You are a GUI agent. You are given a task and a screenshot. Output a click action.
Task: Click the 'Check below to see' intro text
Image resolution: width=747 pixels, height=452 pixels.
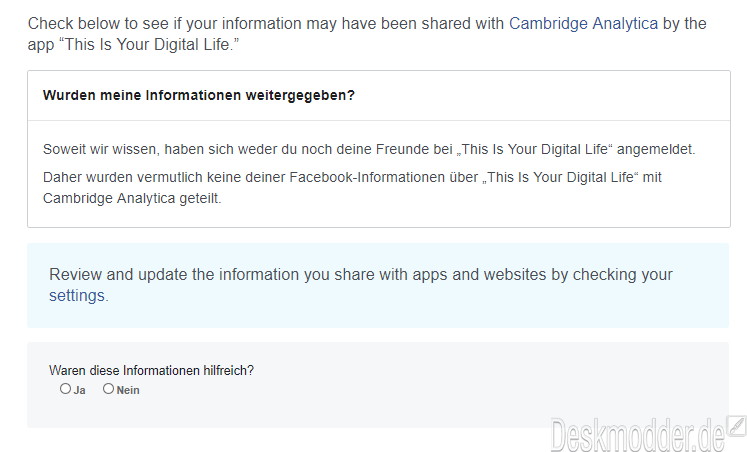(367, 34)
